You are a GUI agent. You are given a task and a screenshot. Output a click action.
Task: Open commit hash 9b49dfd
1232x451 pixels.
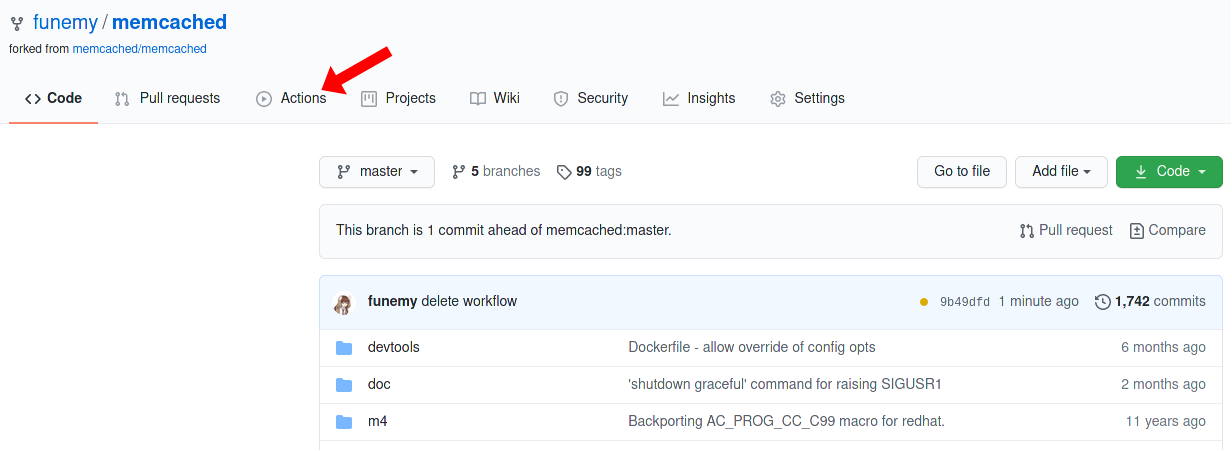pos(964,302)
